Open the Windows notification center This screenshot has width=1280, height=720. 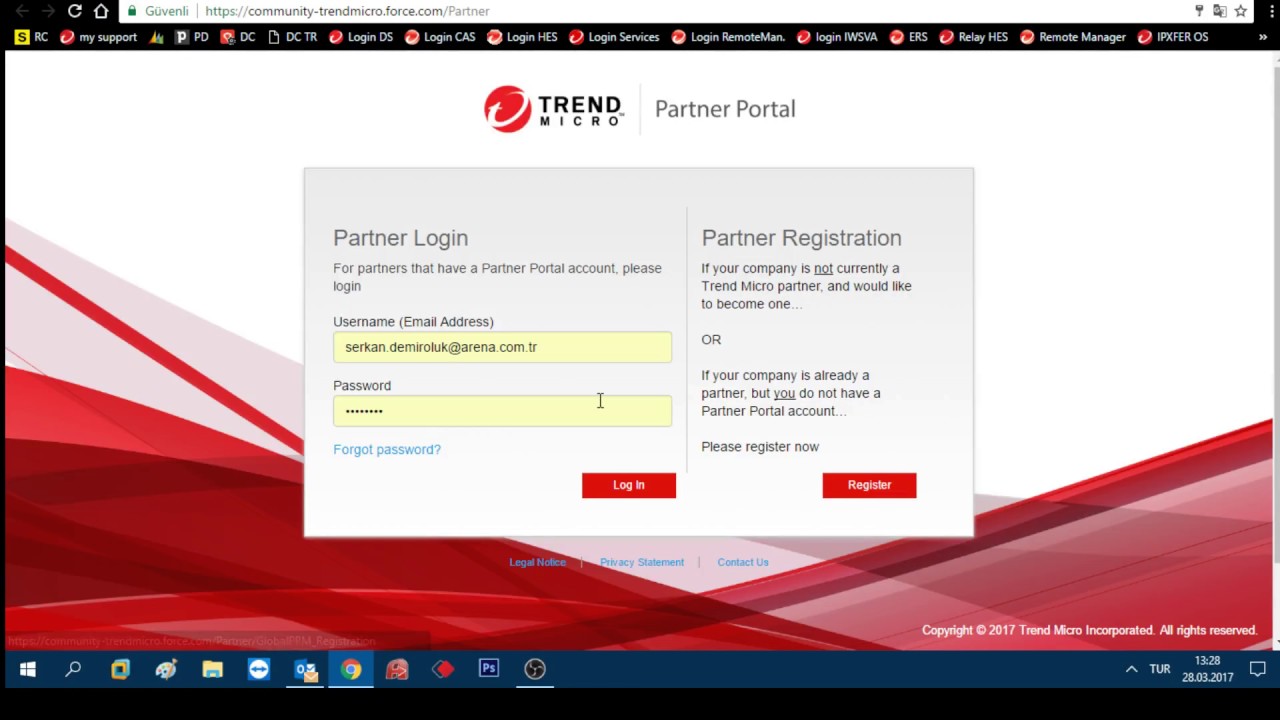[1258, 669]
